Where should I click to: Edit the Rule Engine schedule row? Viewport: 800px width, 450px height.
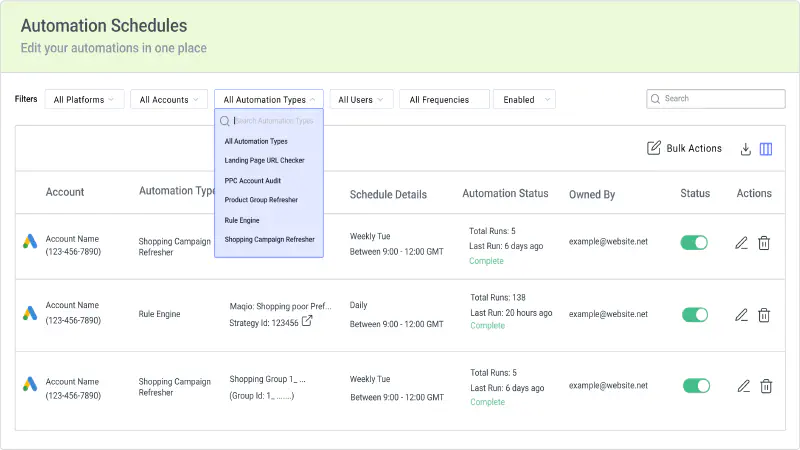click(741, 315)
